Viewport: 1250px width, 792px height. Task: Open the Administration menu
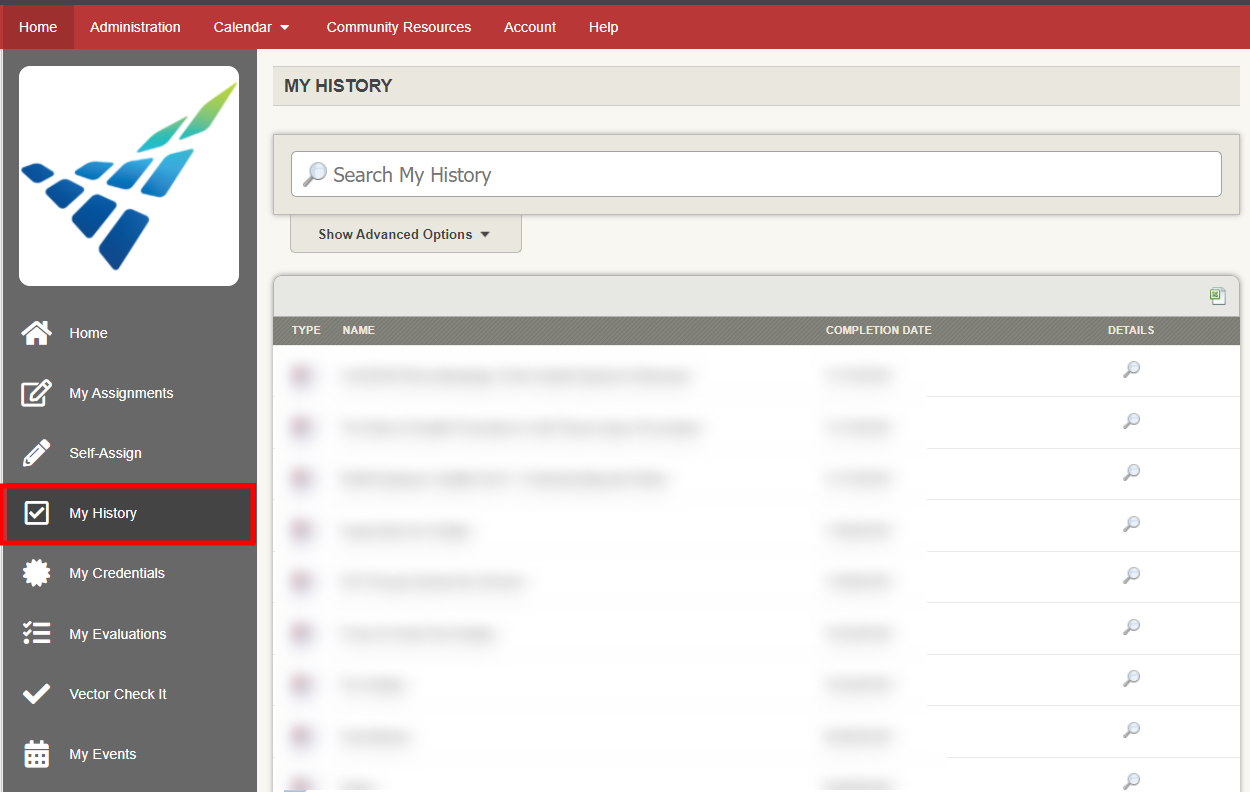pos(135,27)
